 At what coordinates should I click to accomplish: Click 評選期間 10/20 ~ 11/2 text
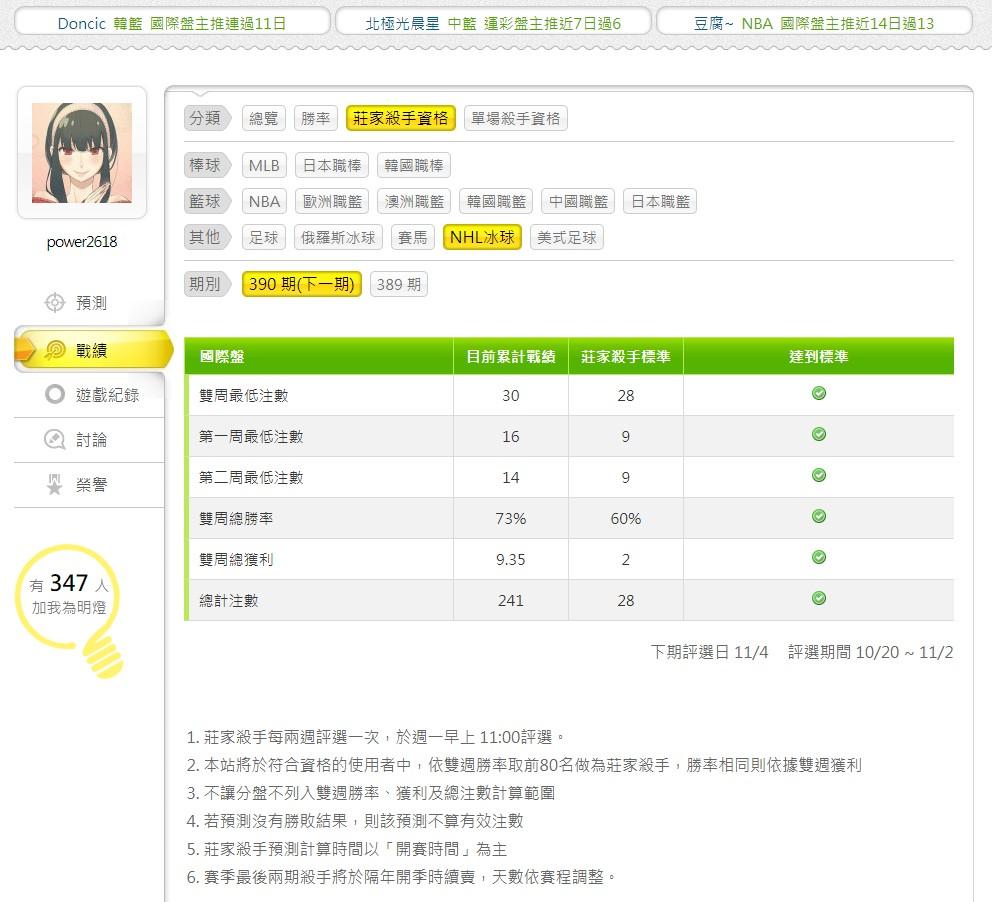871,652
